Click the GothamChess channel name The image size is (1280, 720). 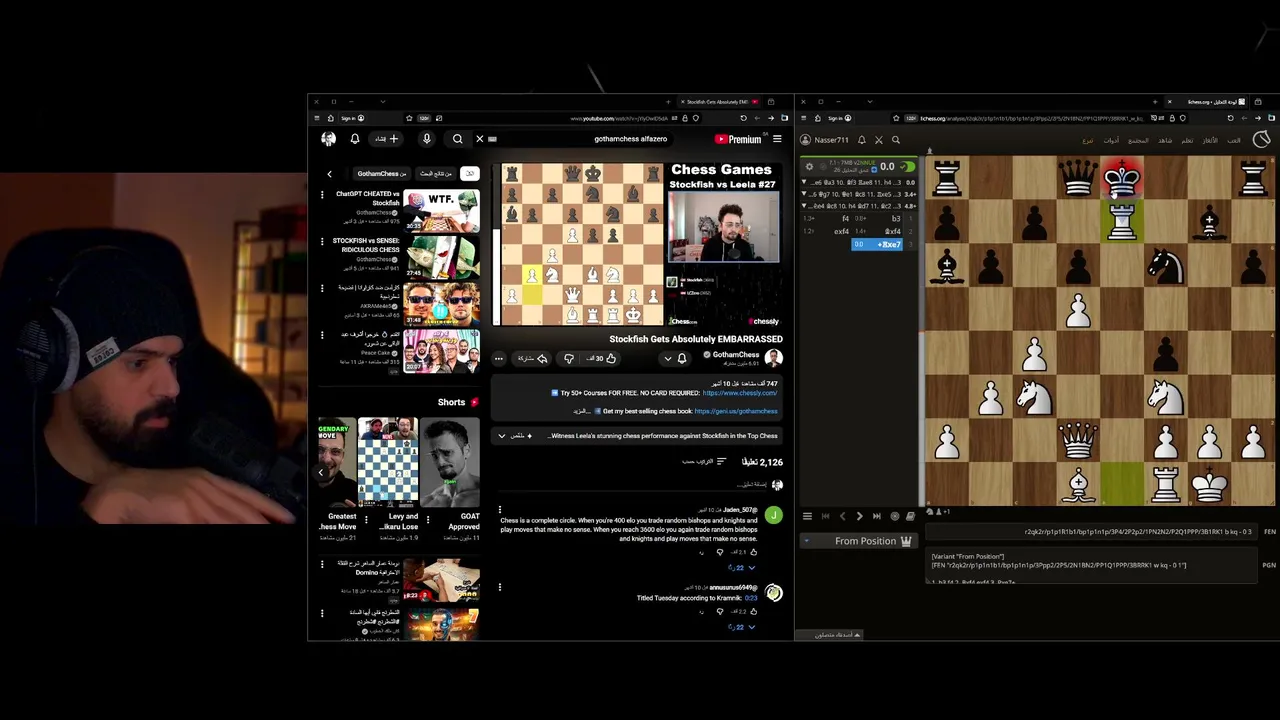(x=735, y=355)
